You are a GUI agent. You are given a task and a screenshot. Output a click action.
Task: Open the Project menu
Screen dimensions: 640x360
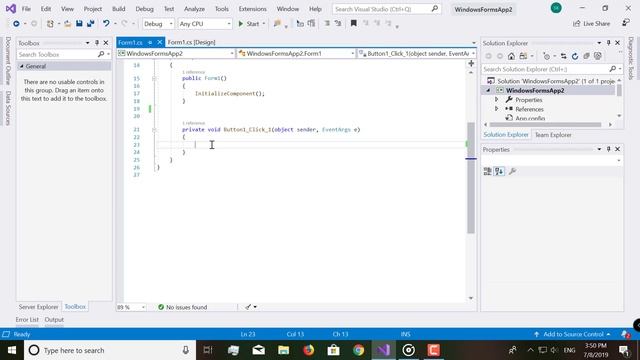click(x=93, y=9)
